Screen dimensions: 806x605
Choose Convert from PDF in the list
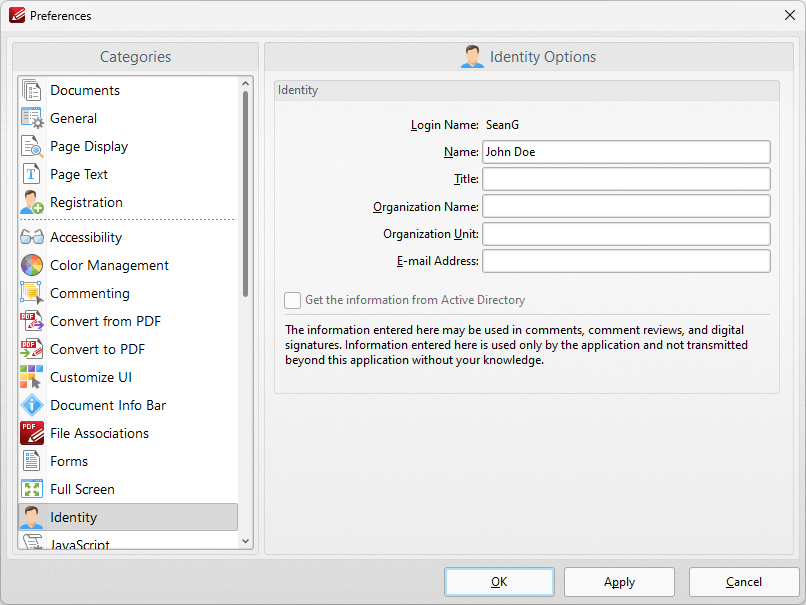click(128, 321)
